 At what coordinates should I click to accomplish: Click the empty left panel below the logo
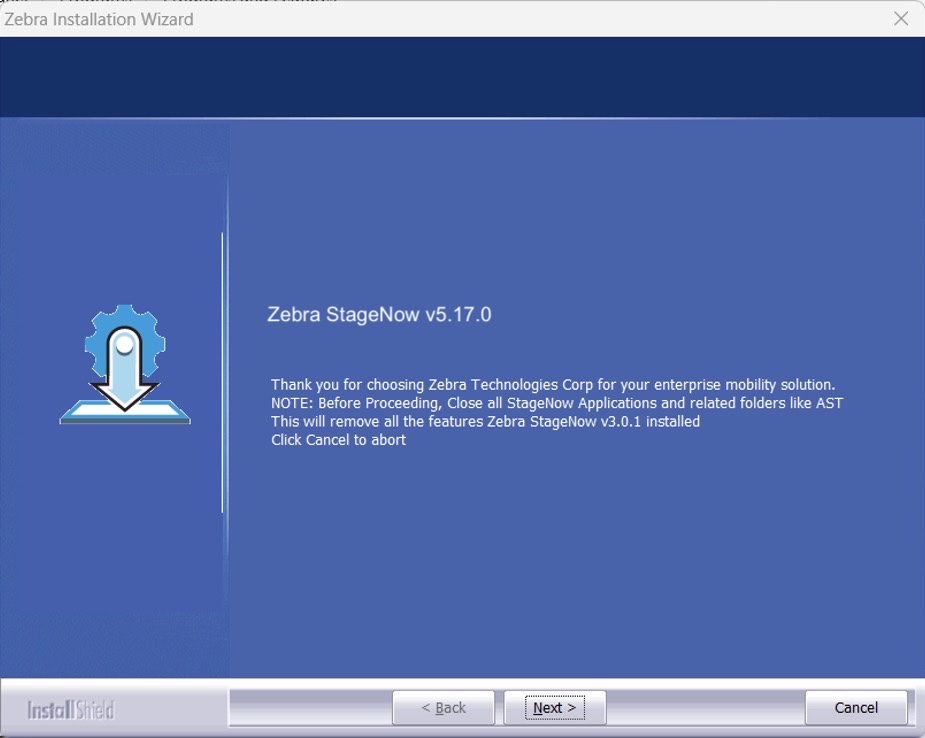(114, 560)
